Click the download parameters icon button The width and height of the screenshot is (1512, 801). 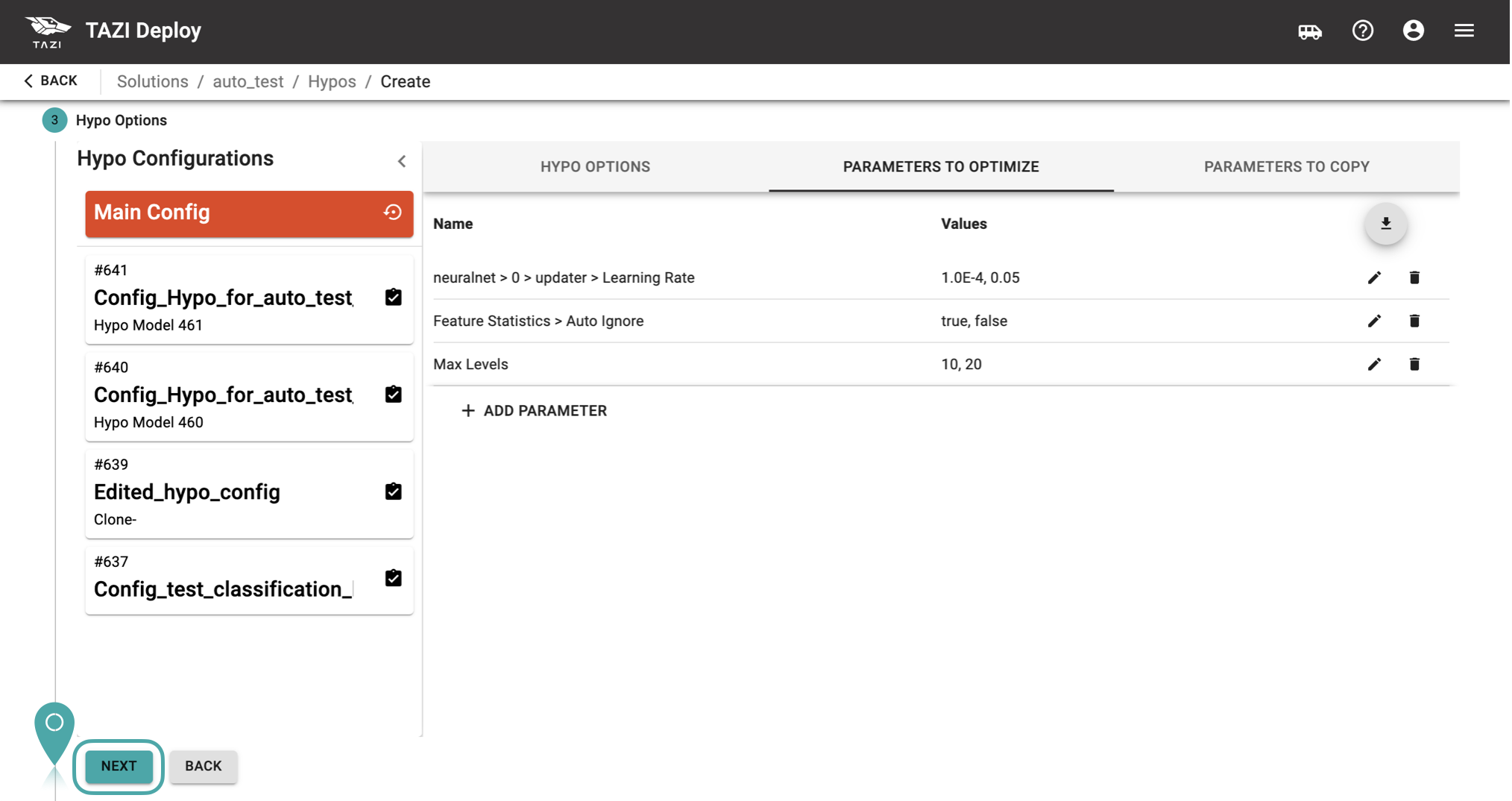pos(1386,224)
